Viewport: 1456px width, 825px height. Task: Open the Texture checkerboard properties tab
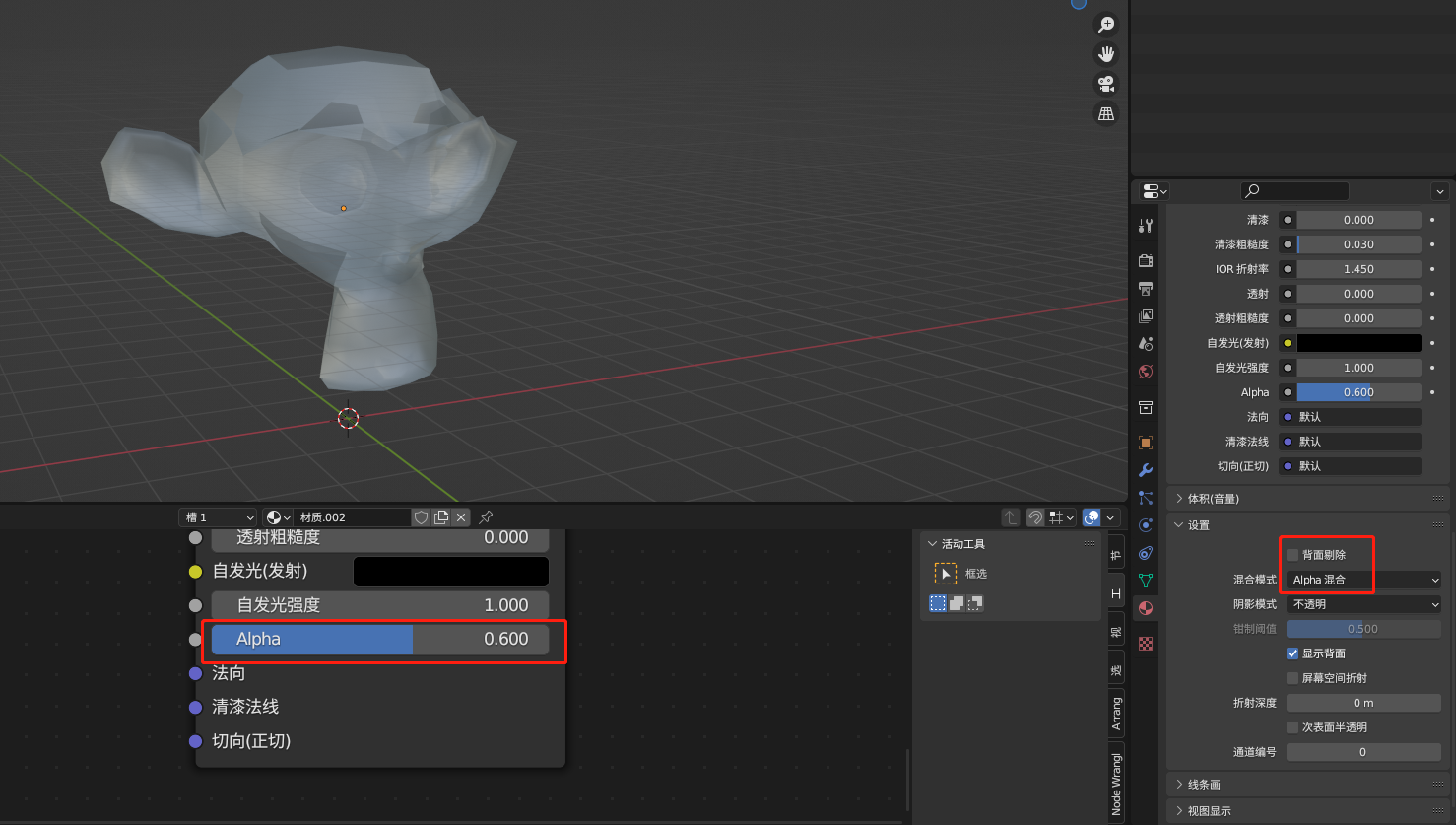(x=1146, y=644)
